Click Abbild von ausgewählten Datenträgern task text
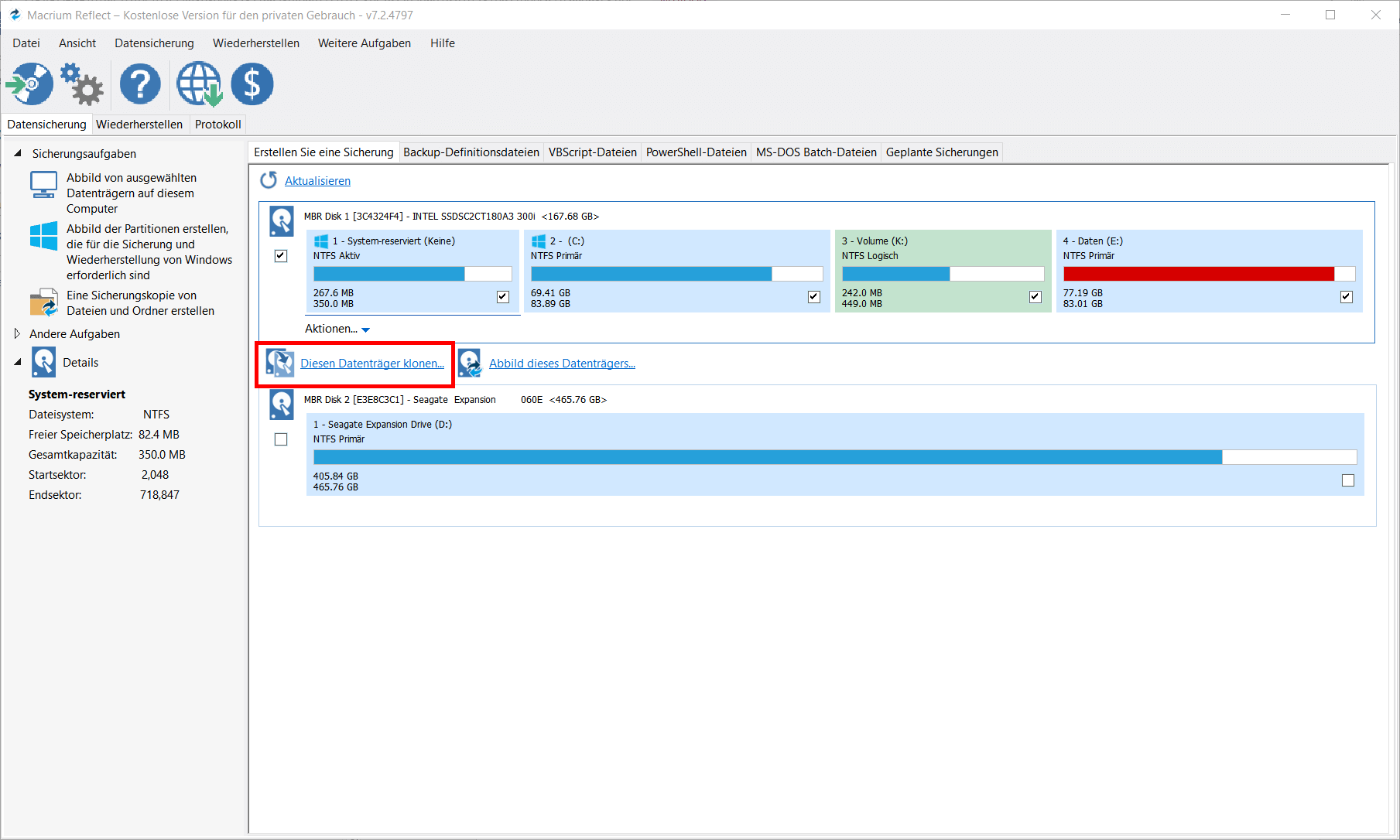1400x840 pixels. point(132,193)
